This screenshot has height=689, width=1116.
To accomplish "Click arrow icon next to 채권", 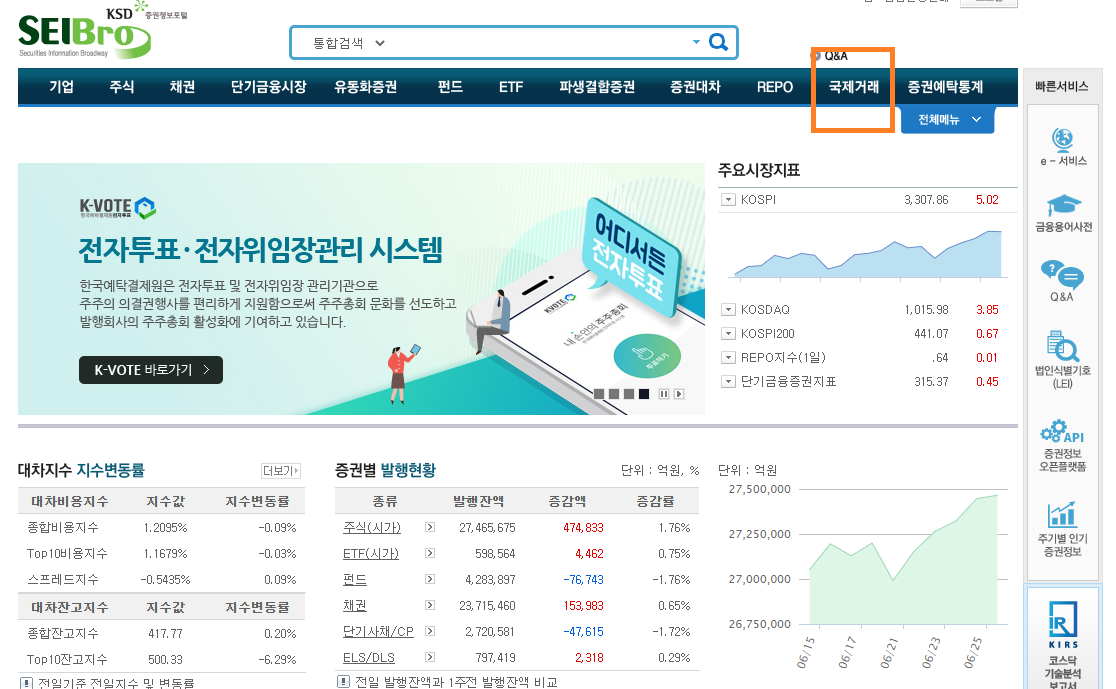I will pyautogui.click(x=430, y=605).
